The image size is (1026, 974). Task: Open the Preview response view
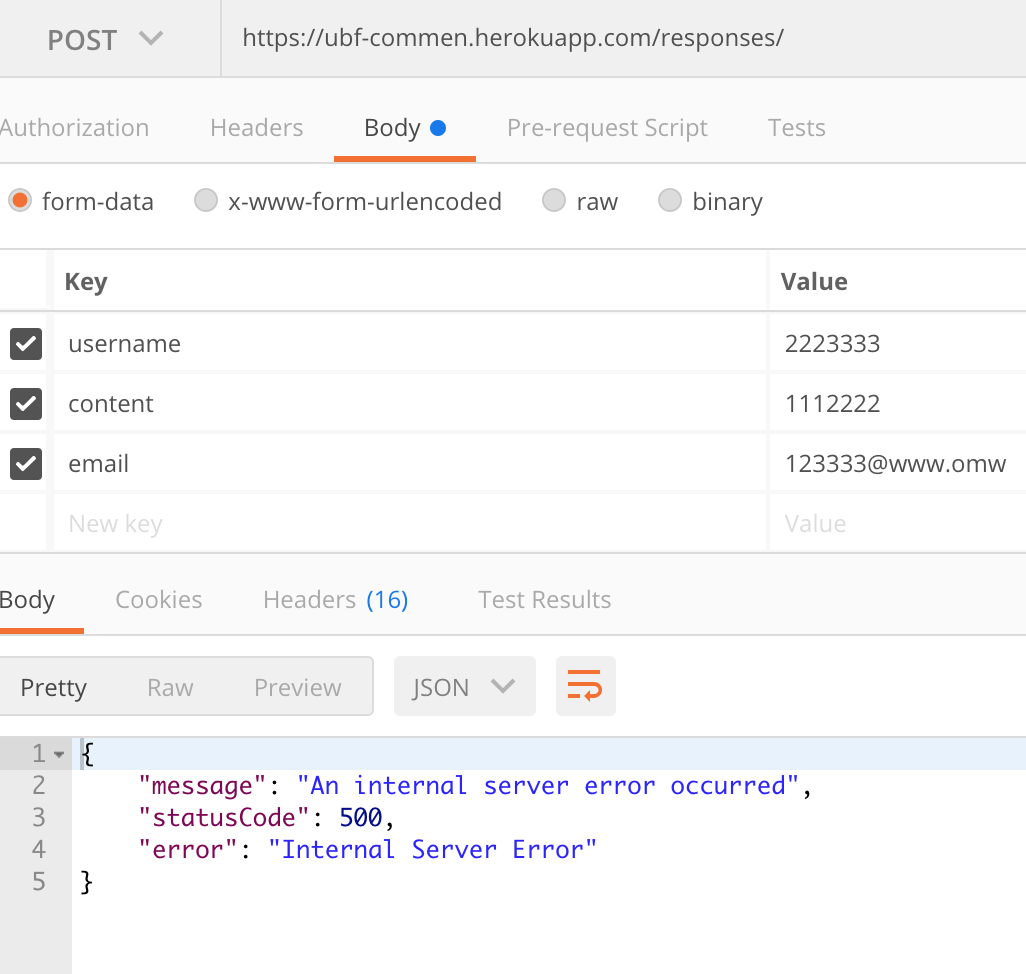pos(296,687)
